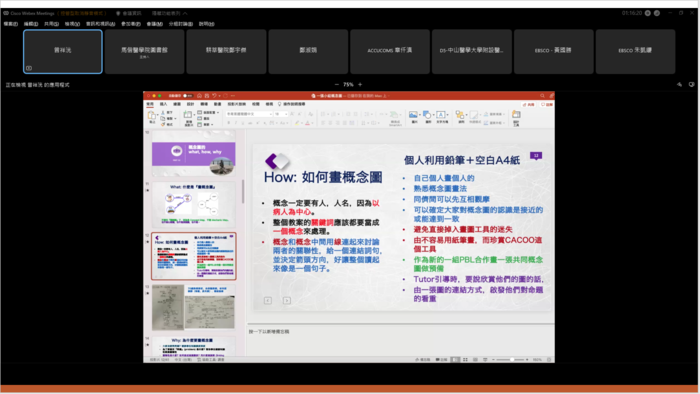Click the slide previous arrow button
The width and height of the screenshot is (700, 394).
coord(268,301)
